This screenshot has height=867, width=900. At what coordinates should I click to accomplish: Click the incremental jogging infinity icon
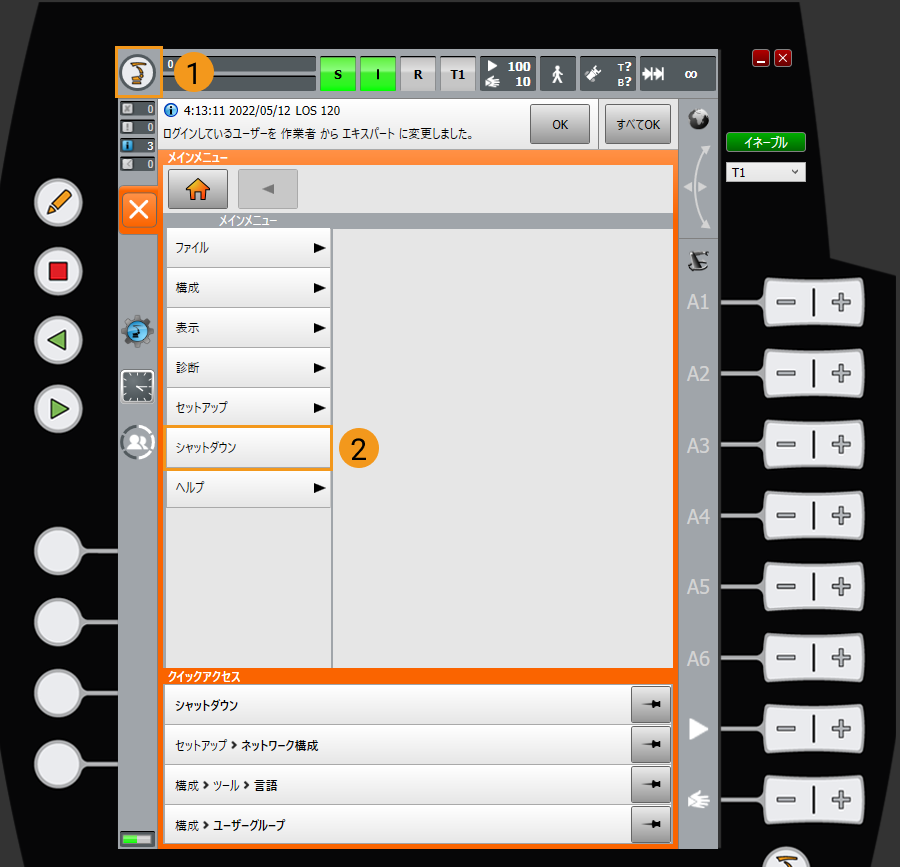(677, 74)
